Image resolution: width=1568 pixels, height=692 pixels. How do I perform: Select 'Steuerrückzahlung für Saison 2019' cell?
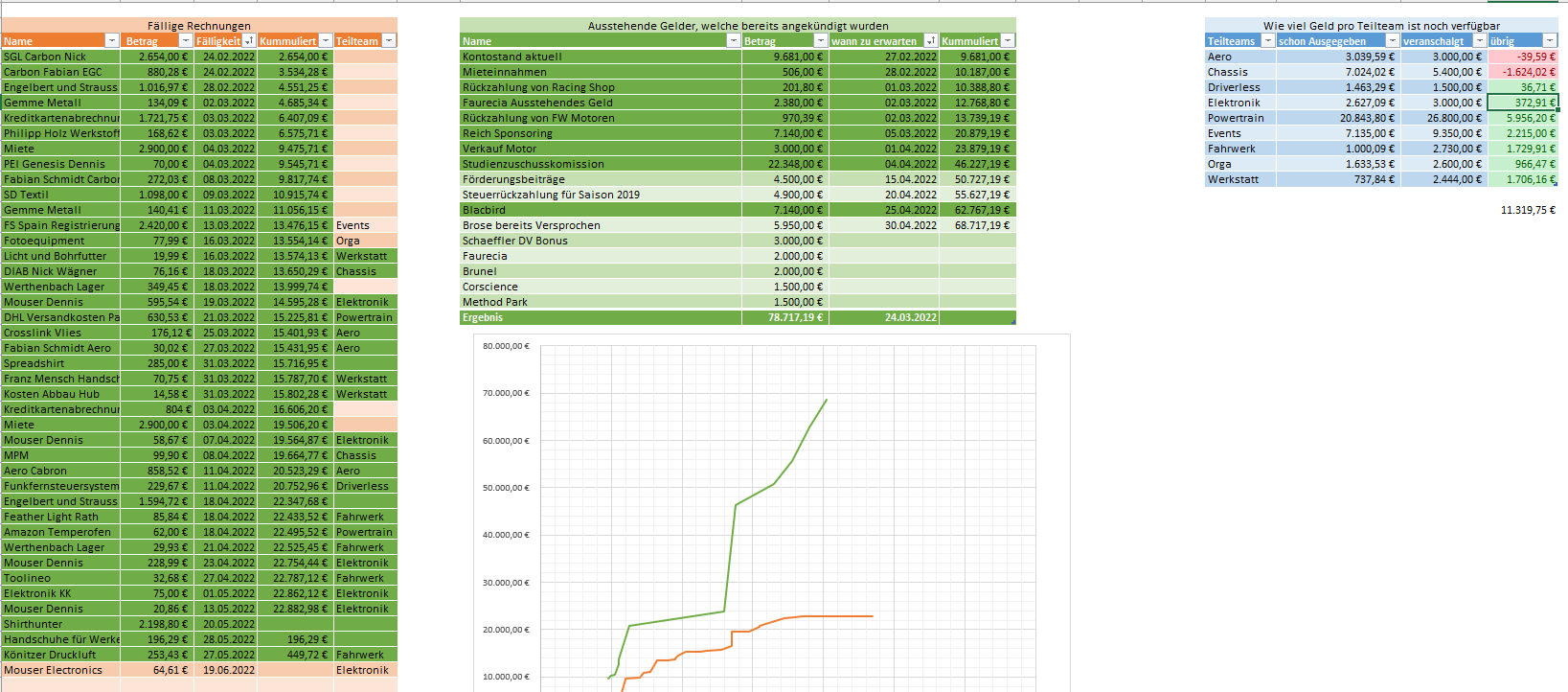(601, 195)
